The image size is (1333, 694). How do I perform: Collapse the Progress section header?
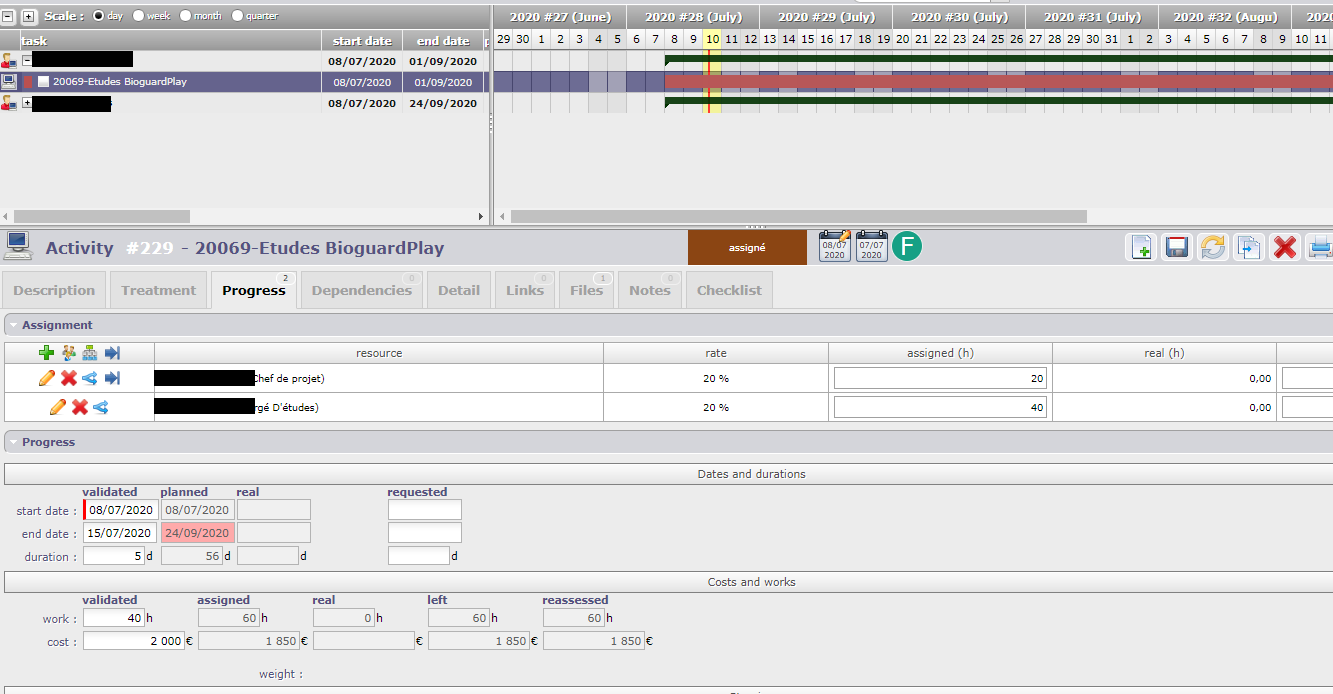point(12,442)
